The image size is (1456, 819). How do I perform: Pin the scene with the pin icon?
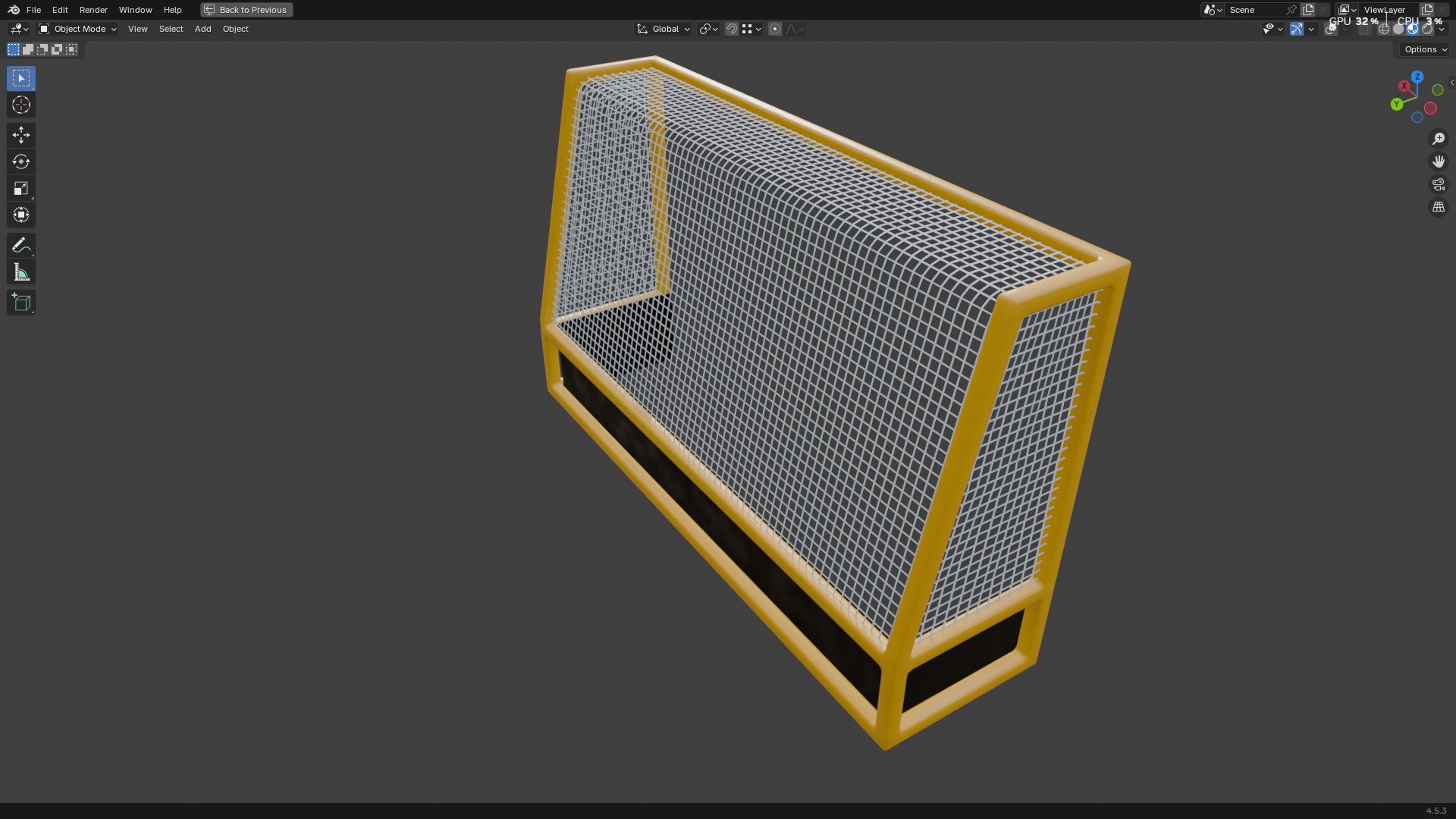click(x=1291, y=10)
